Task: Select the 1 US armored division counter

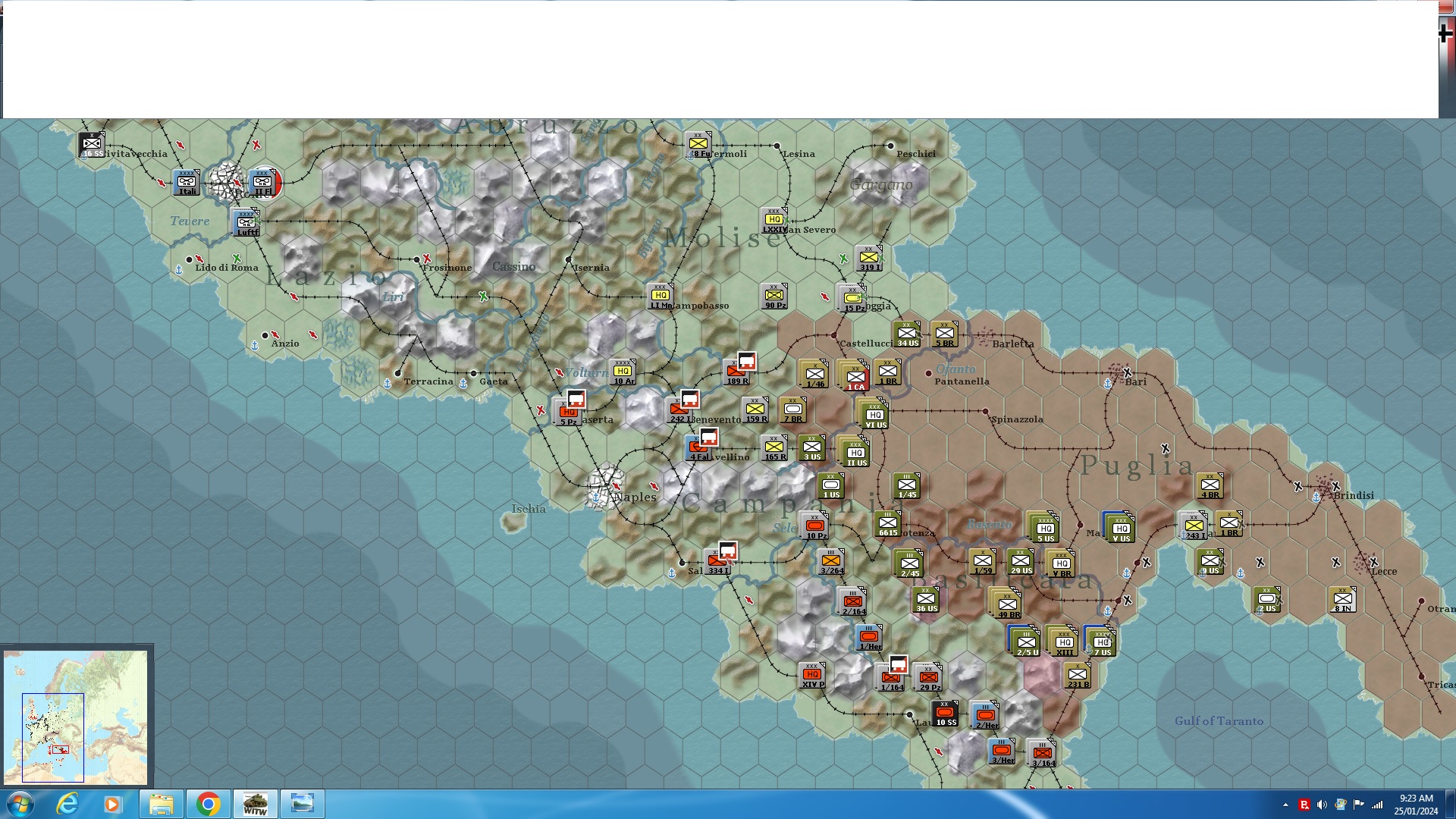Action: click(830, 485)
